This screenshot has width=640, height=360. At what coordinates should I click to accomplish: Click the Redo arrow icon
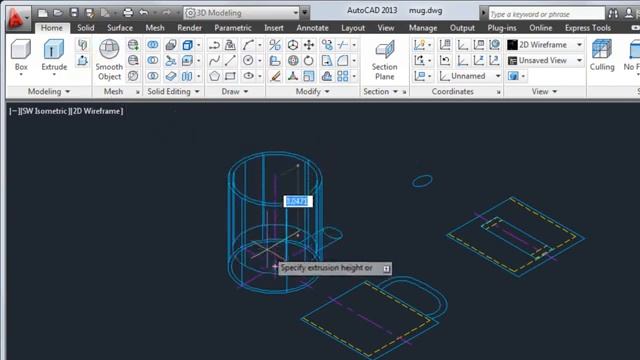167,13
